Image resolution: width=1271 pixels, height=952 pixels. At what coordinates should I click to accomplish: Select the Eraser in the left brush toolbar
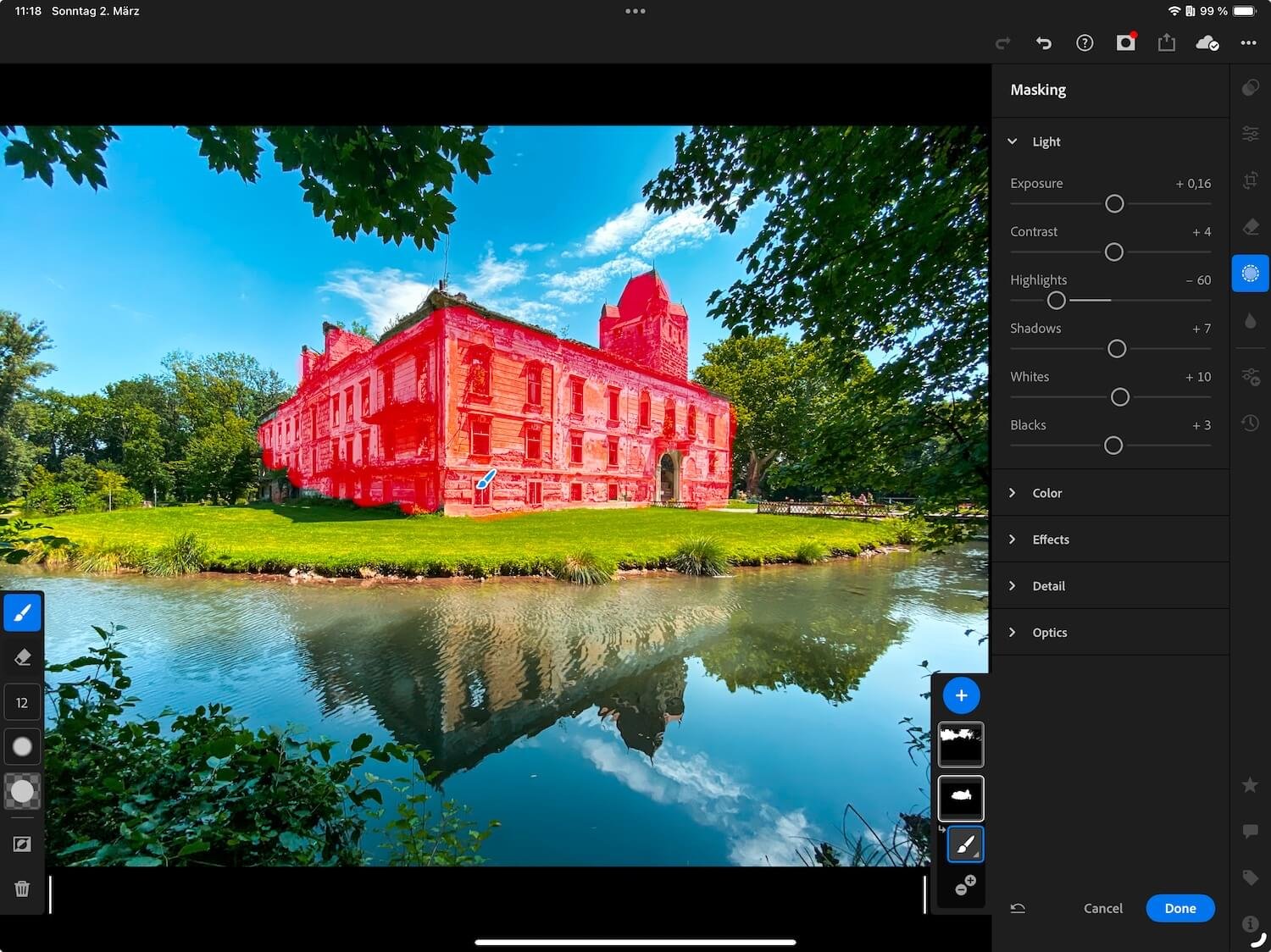22,656
